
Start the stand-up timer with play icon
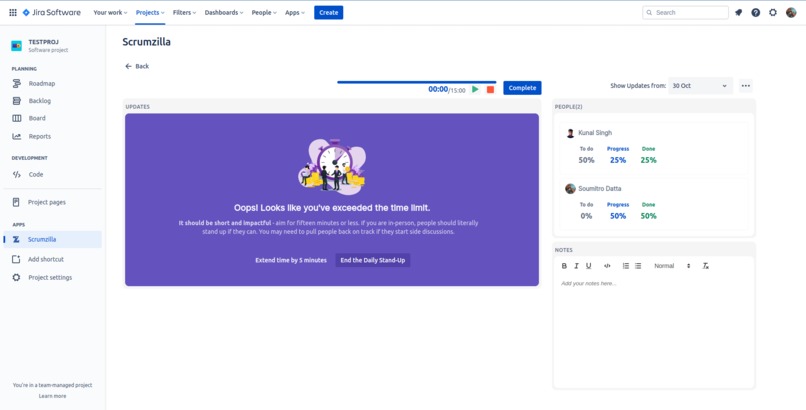tap(475, 89)
